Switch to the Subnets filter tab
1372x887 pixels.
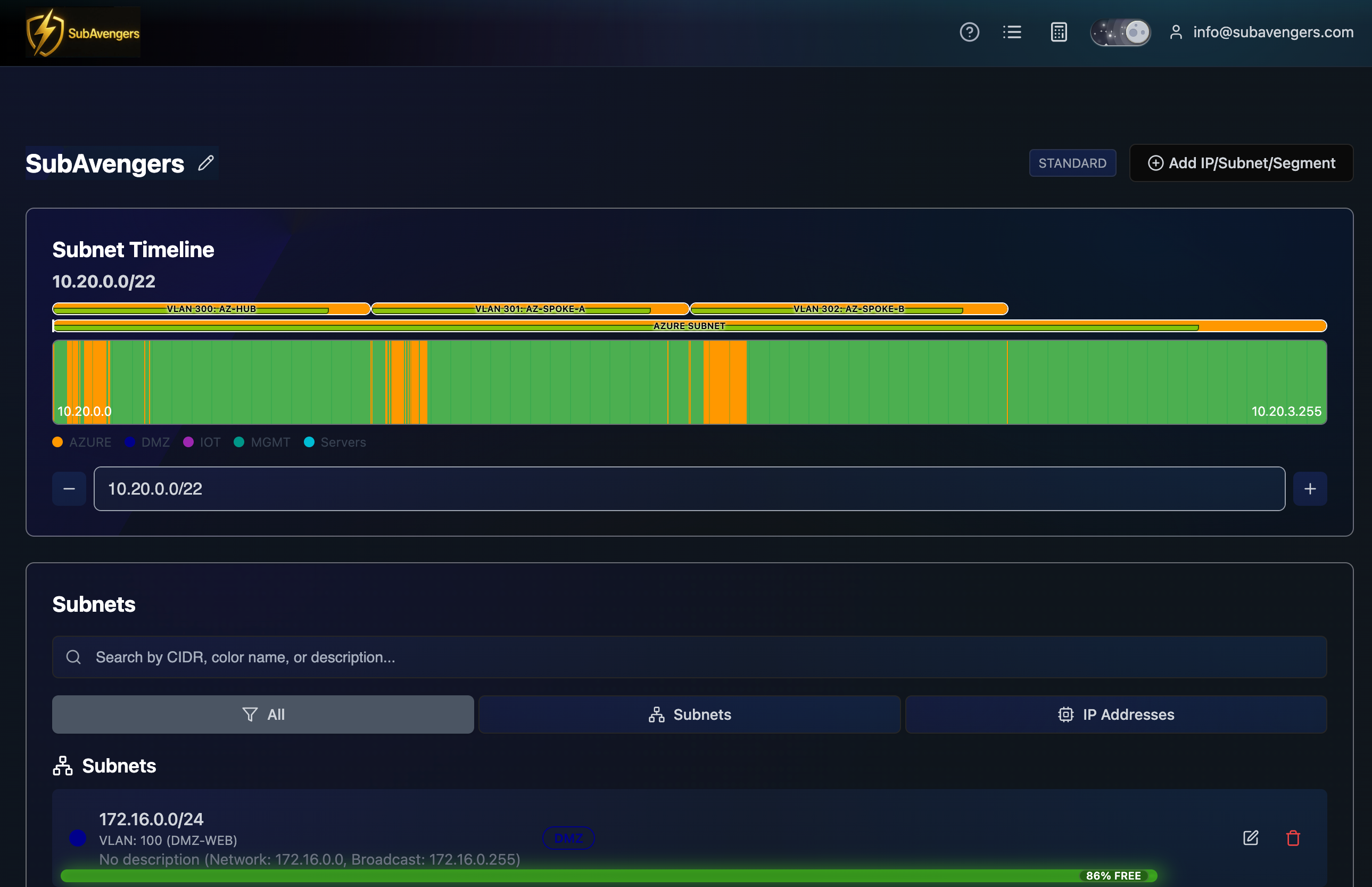pos(689,714)
